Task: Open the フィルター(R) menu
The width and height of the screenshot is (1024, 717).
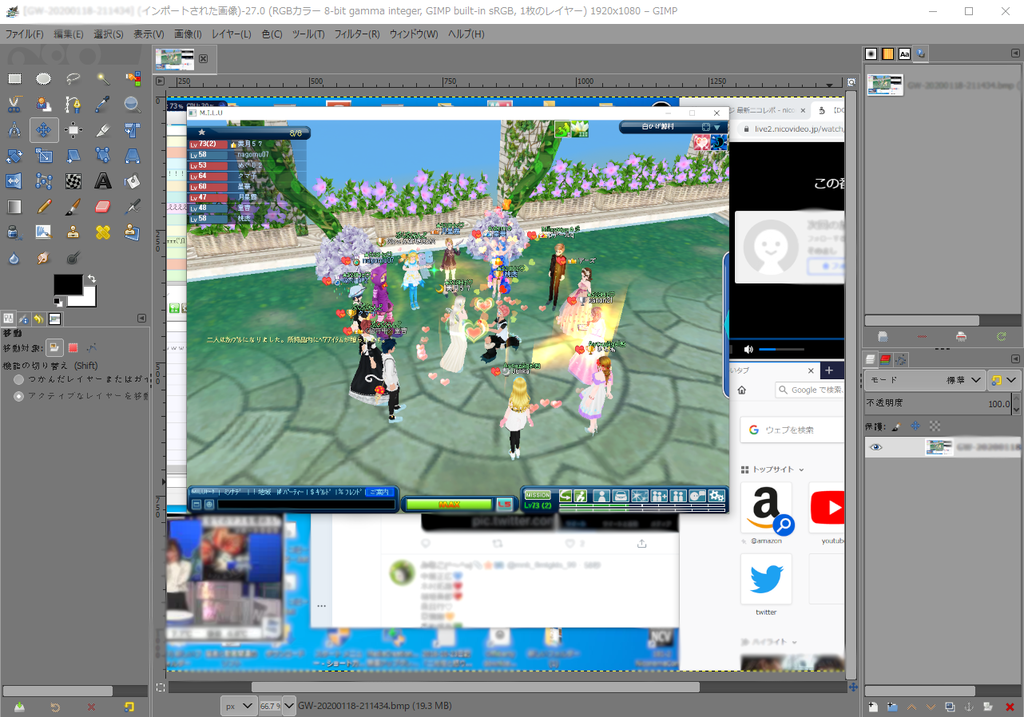Action: click(357, 34)
